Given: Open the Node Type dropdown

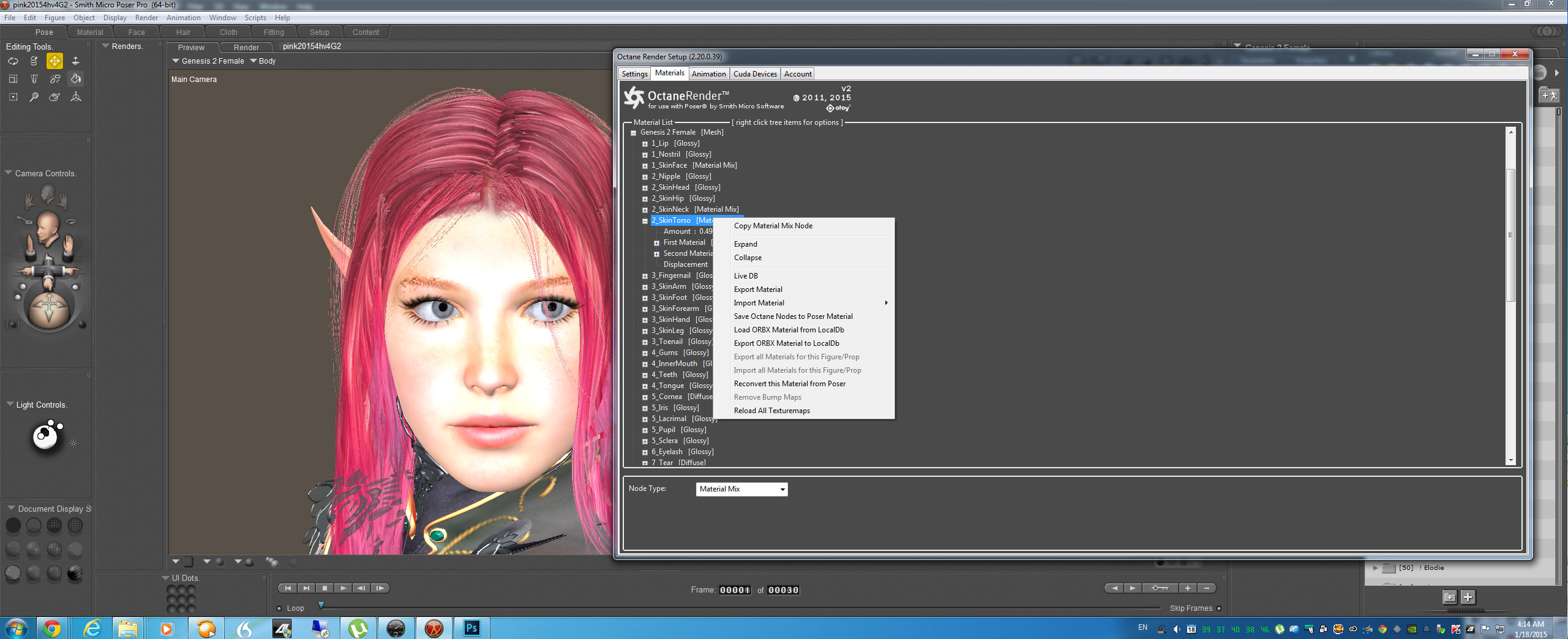Looking at the screenshot, I should (741, 489).
